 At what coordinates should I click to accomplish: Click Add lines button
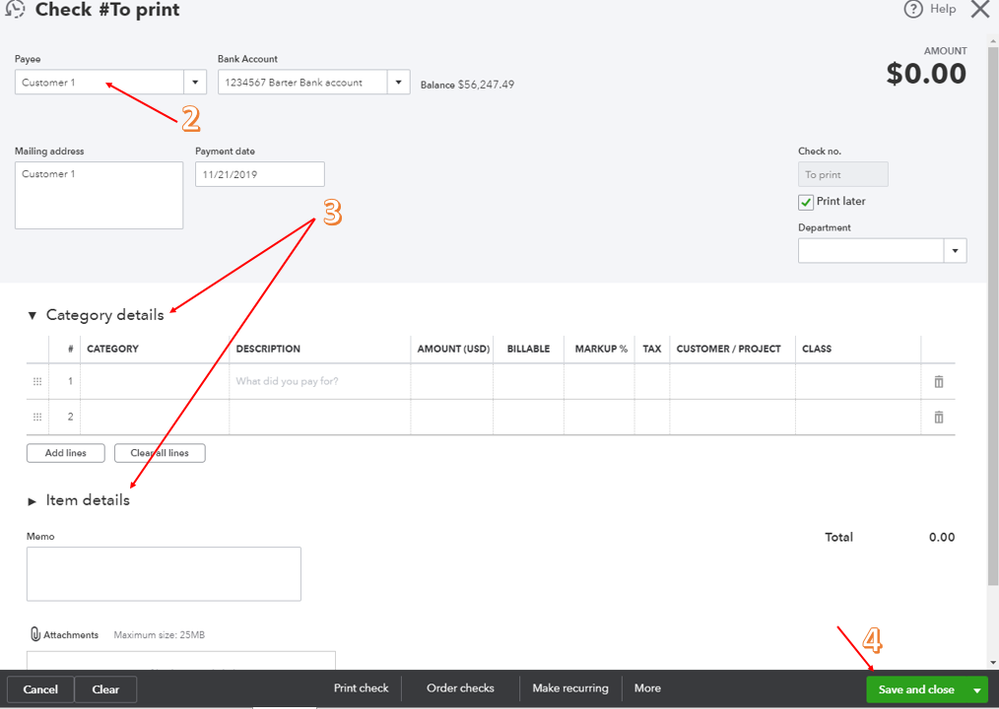[66, 453]
